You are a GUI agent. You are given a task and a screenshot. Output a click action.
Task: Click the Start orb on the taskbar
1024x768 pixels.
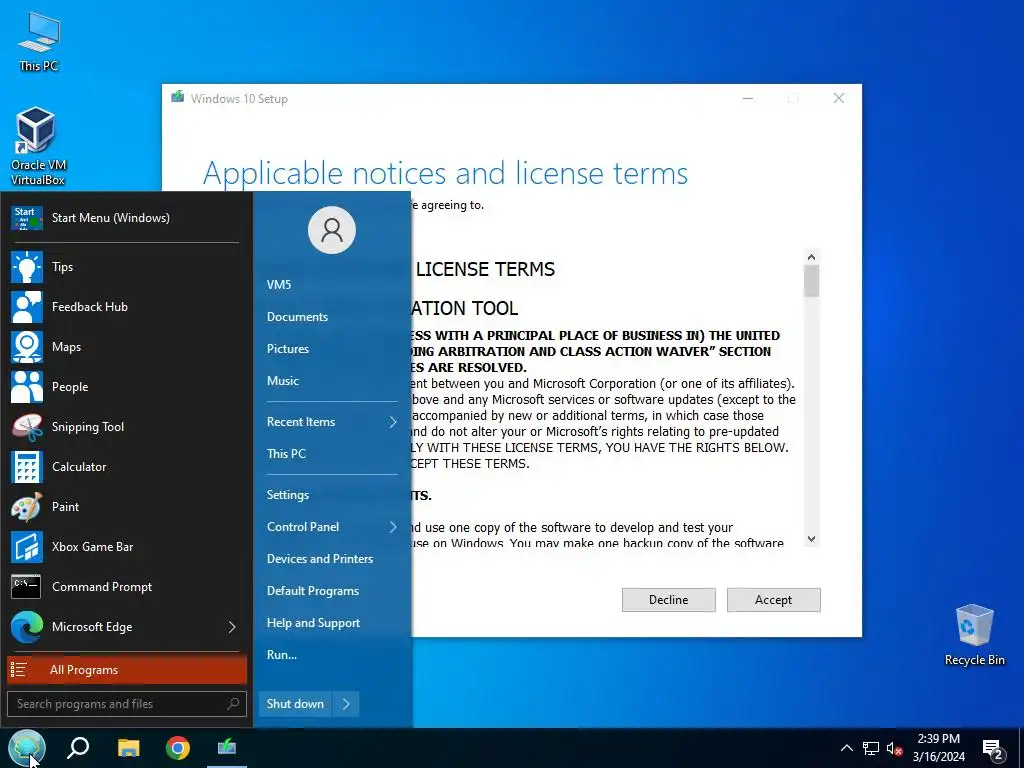pyautogui.click(x=27, y=747)
